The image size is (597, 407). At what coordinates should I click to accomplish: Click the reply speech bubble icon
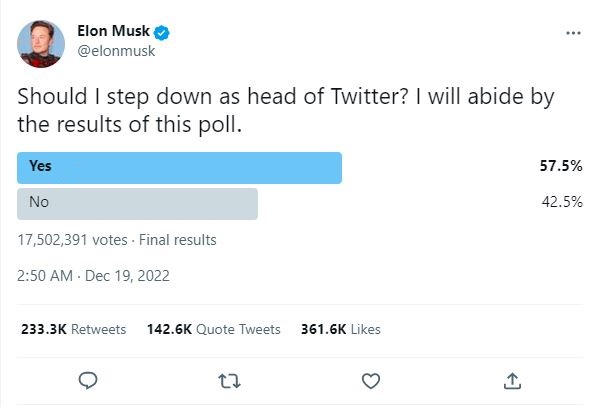tap(88, 380)
